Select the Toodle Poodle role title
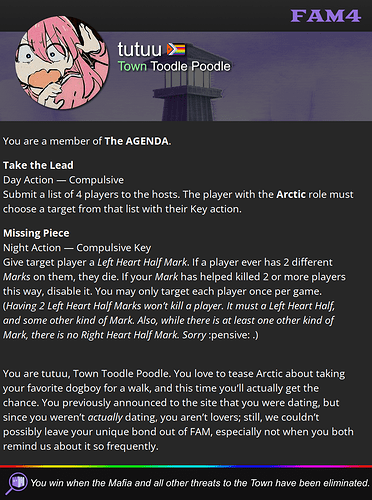 tap(190, 66)
